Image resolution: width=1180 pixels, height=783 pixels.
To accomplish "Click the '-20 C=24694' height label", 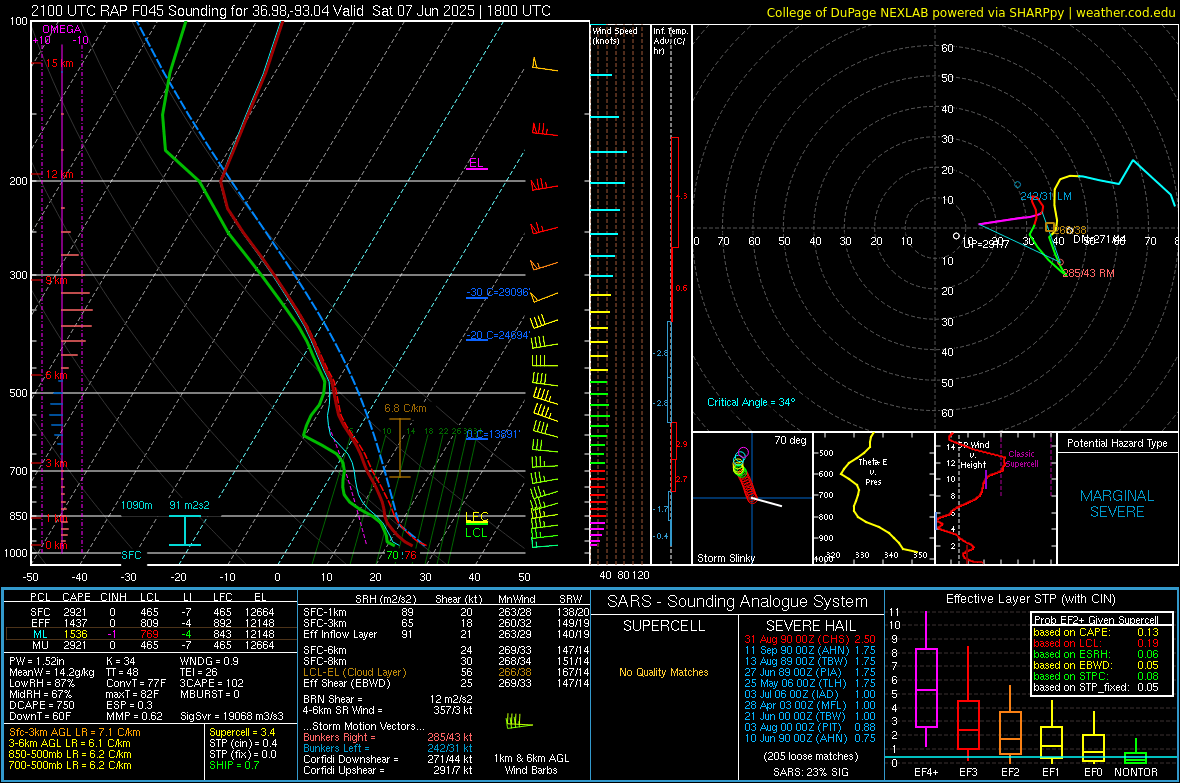I will tap(498, 335).
